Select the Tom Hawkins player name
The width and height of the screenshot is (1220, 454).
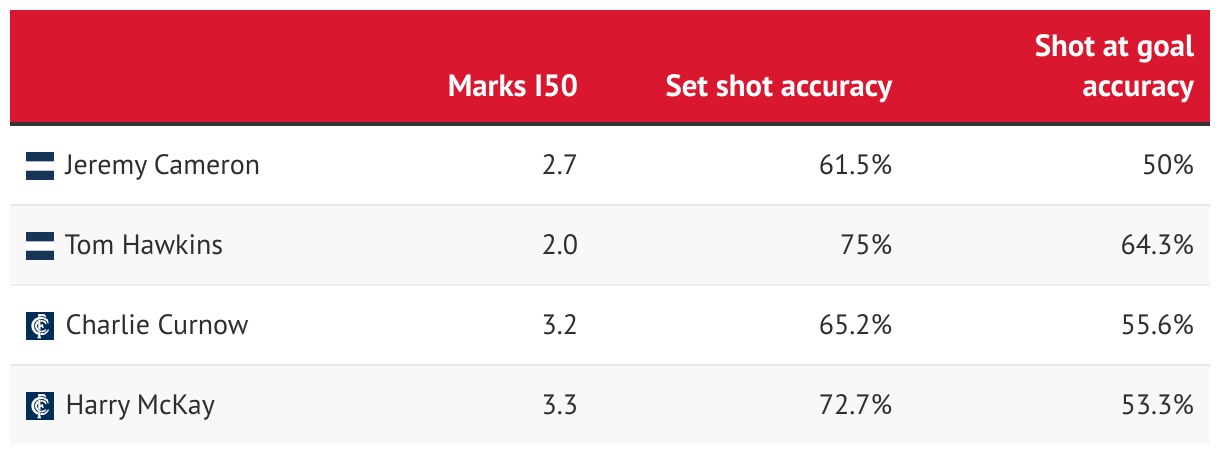[144, 245]
